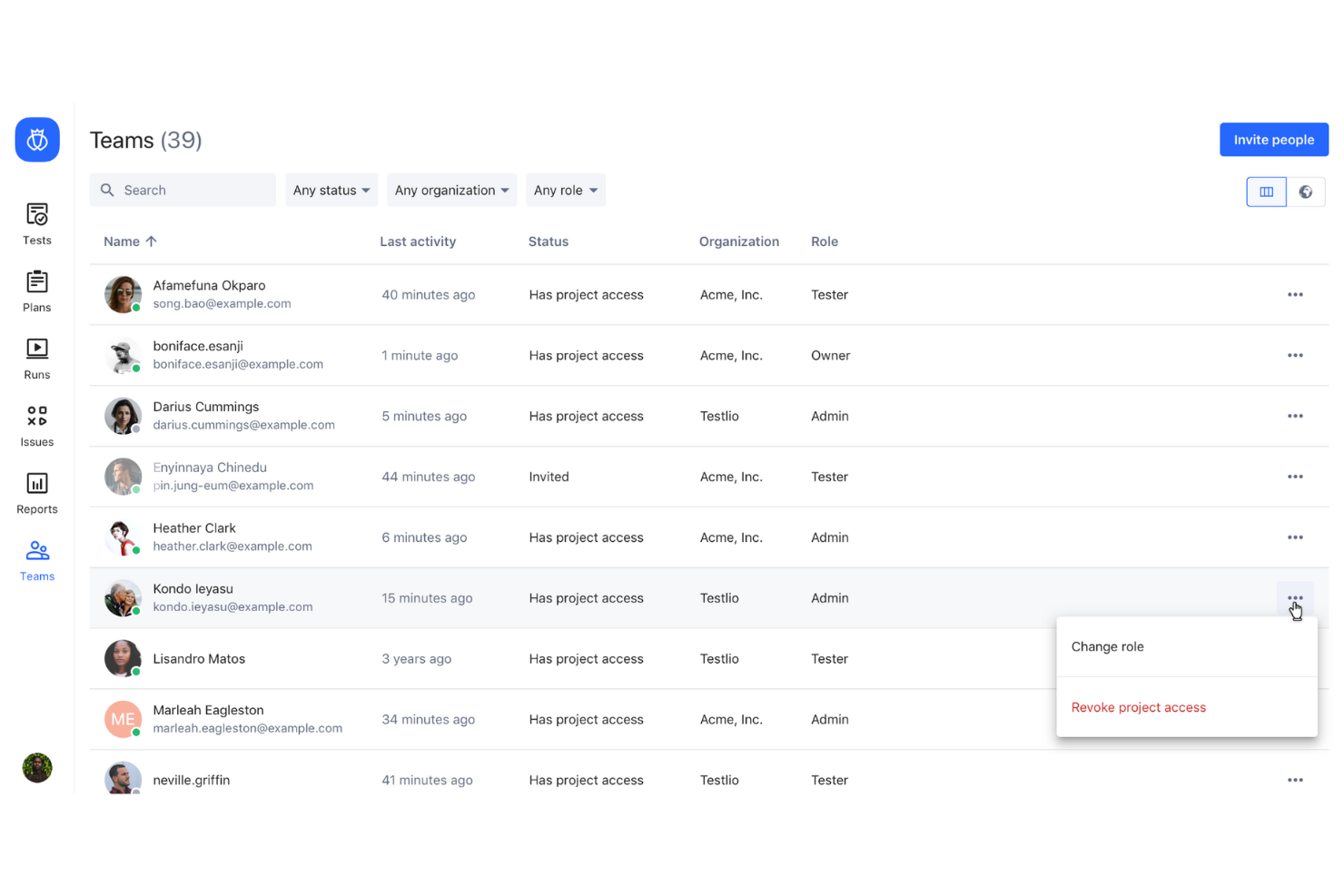Open the search magnifier in search field
The height and width of the screenshot is (896, 1344).
pos(107,190)
